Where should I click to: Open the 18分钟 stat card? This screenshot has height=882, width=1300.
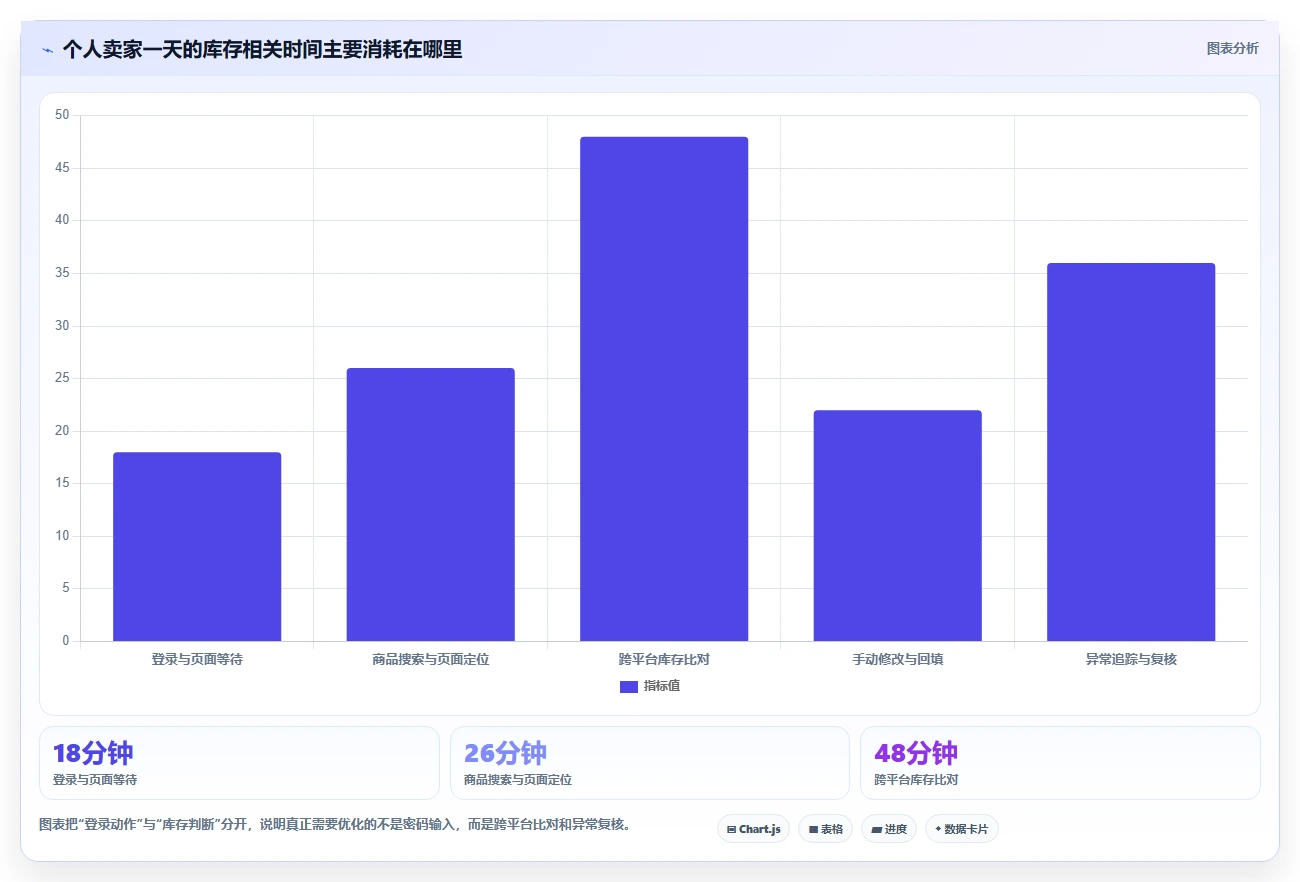[239, 763]
